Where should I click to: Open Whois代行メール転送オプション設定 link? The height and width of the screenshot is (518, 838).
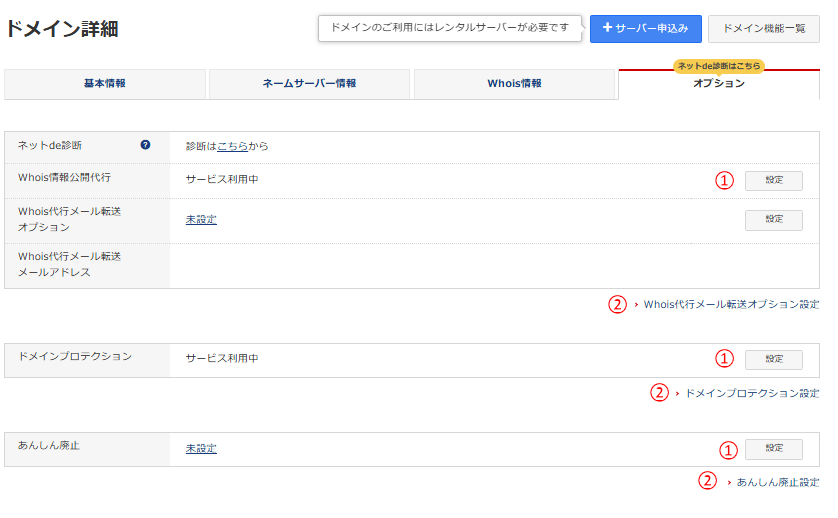(731, 305)
